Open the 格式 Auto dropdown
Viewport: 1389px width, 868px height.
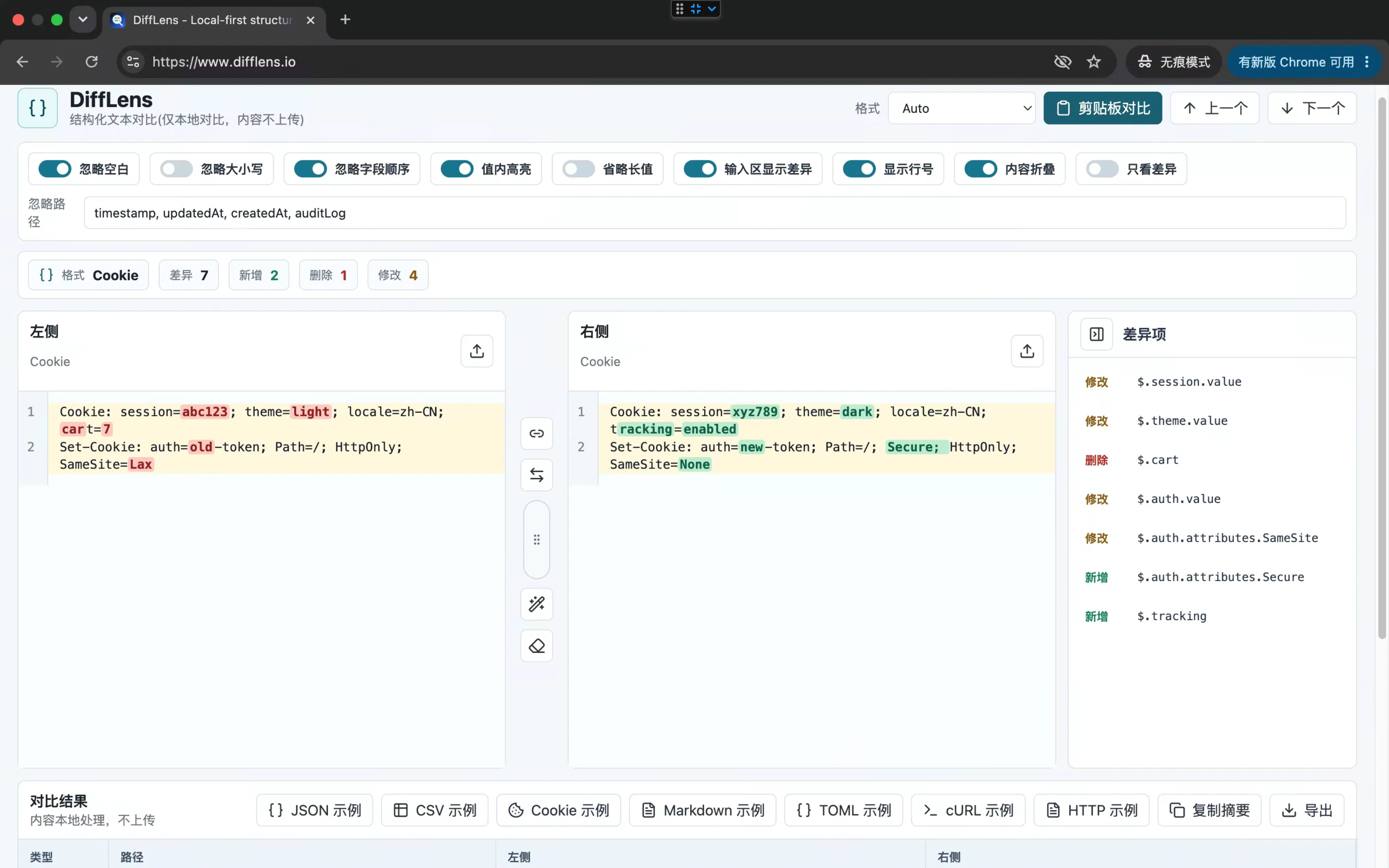pos(961,108)
